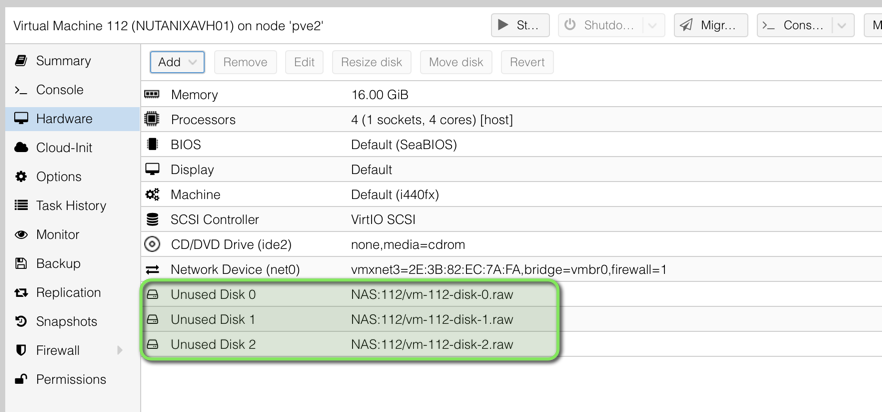The width and height of the screenshot is (882, 412).
Task: Select the none,media=cdrom value
Action: [x=408, y=245]
